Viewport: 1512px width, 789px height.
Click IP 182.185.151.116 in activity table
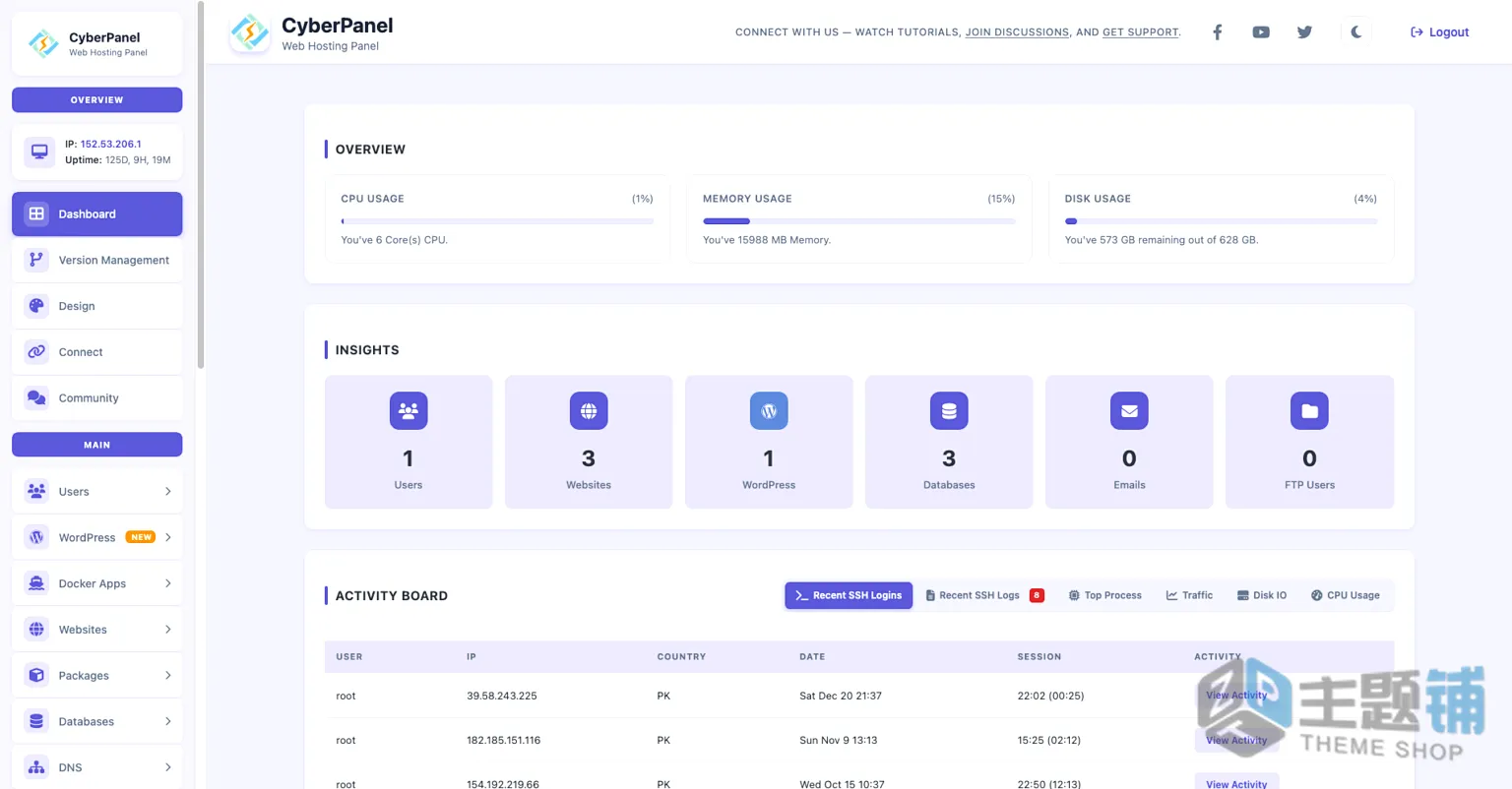[504, 740]
